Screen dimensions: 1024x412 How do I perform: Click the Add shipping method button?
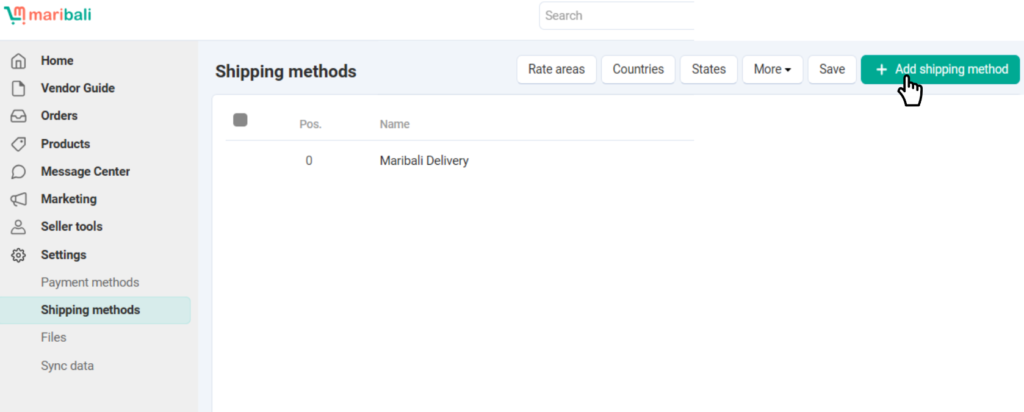[940, 70]
